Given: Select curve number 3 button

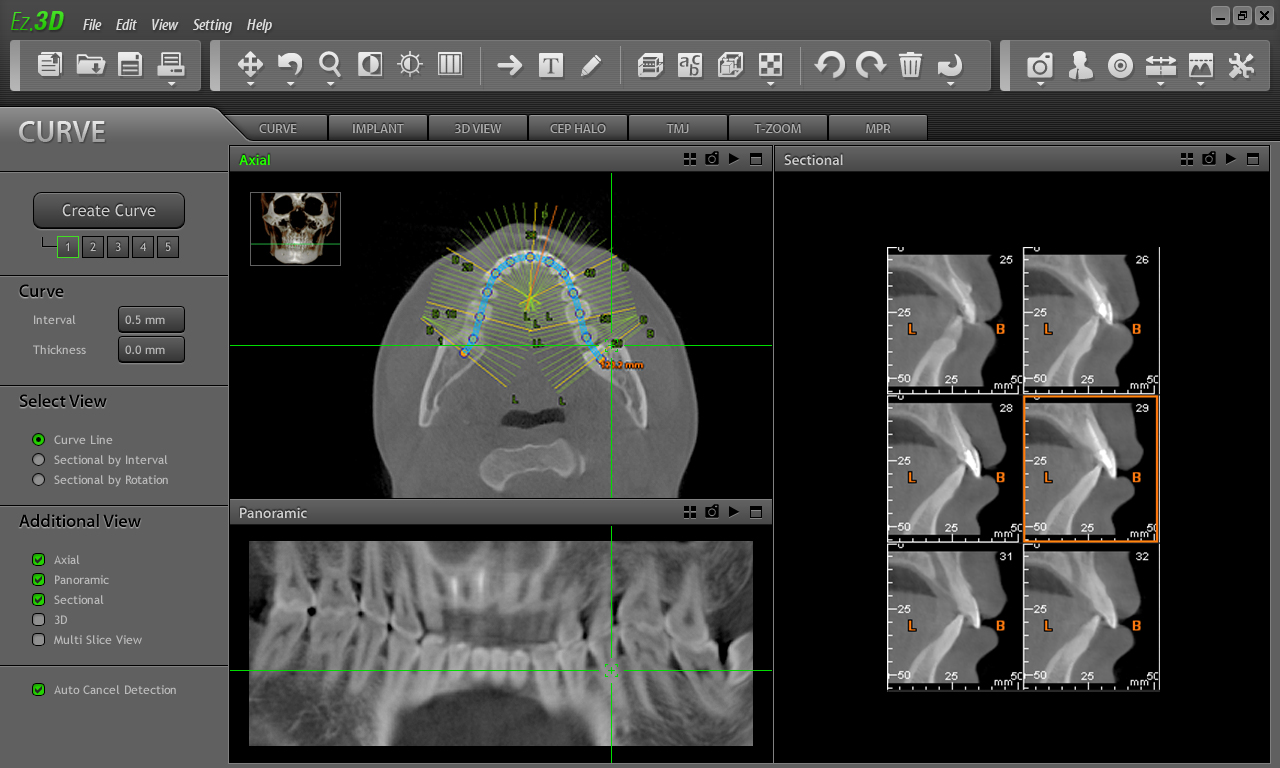Looking at the screenshot, I should [x=118, y=247].
